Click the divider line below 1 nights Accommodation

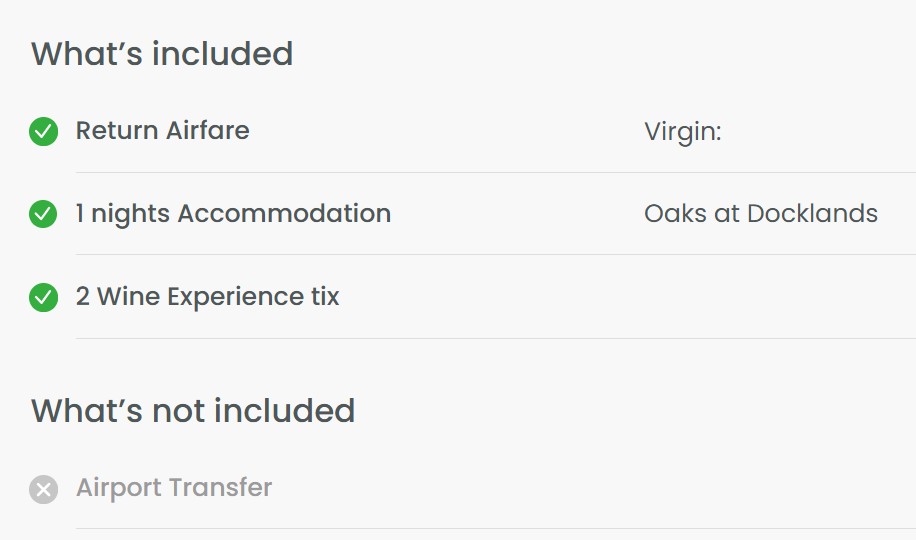[x=496, y=254]
